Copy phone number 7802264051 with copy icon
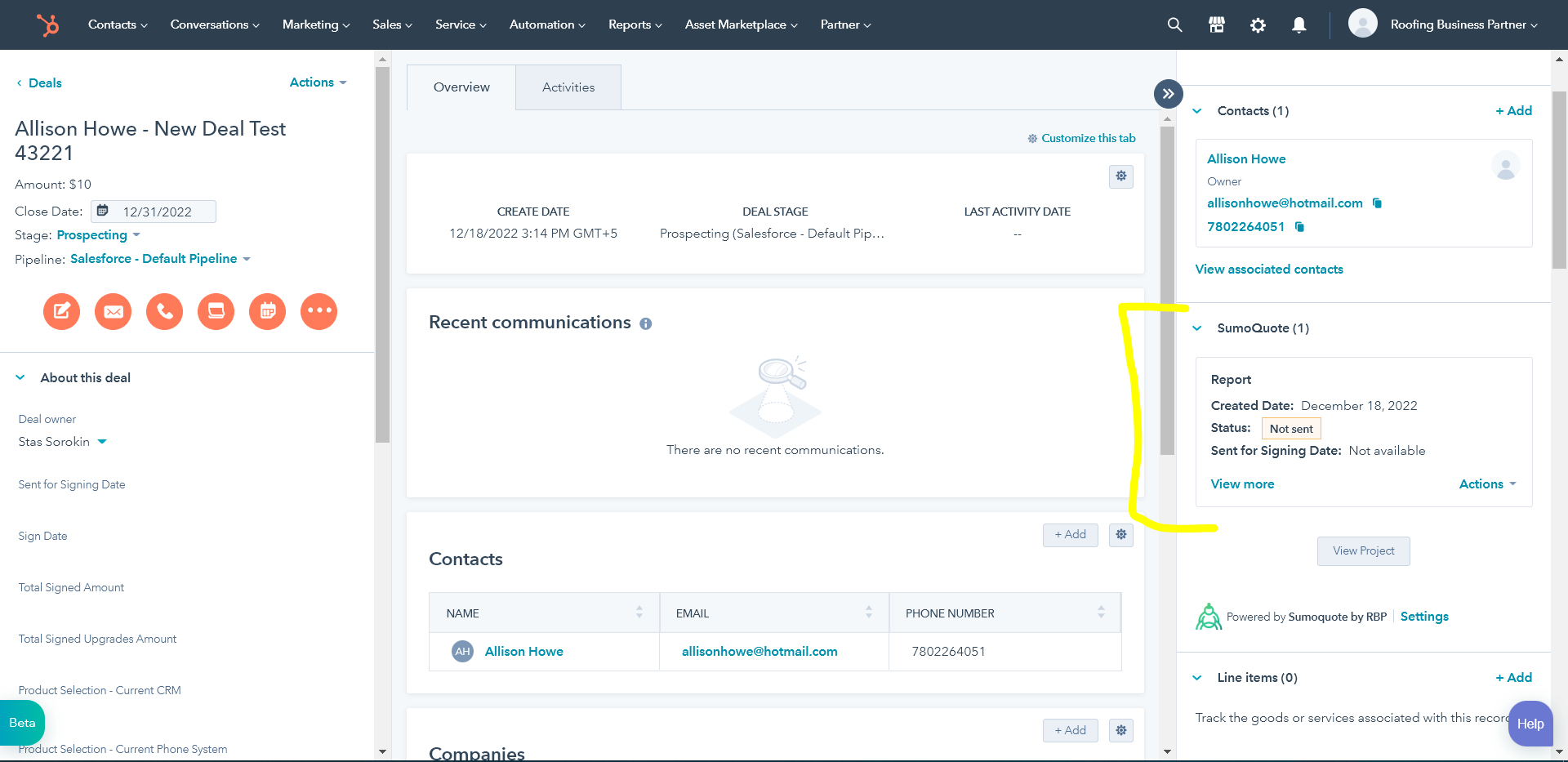Image resolution: width=1568 pixels, height=762 pixels. (1299, 227)
